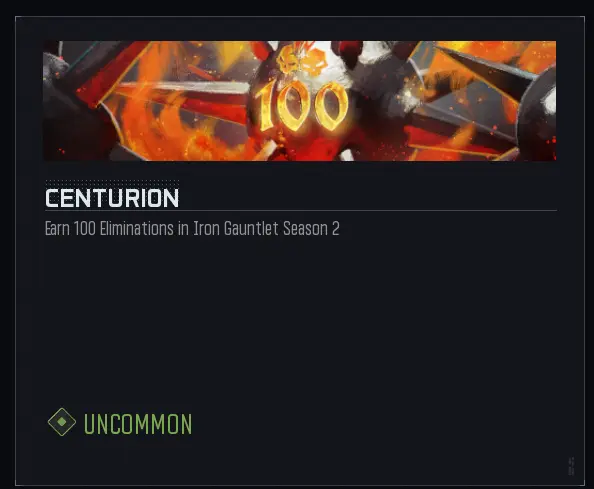Click the divider line under the CENTURION title
The image size is (594, 489).
coord(301,210)
